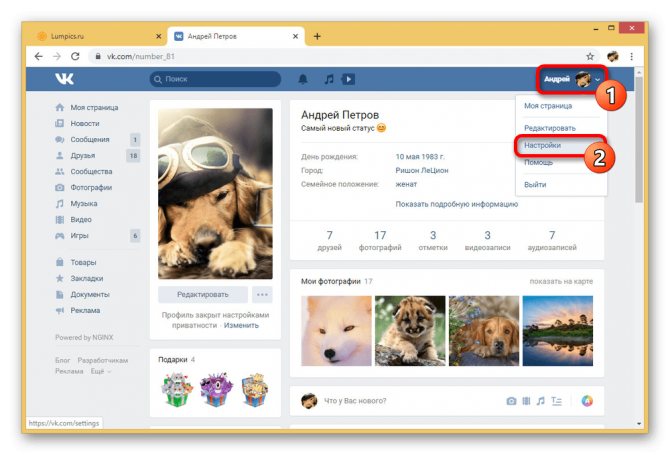Image resolution: width=670 pixels, height=455 pixels.
Task: Bookmark page with star icon
Action: [x=590, y=56]
